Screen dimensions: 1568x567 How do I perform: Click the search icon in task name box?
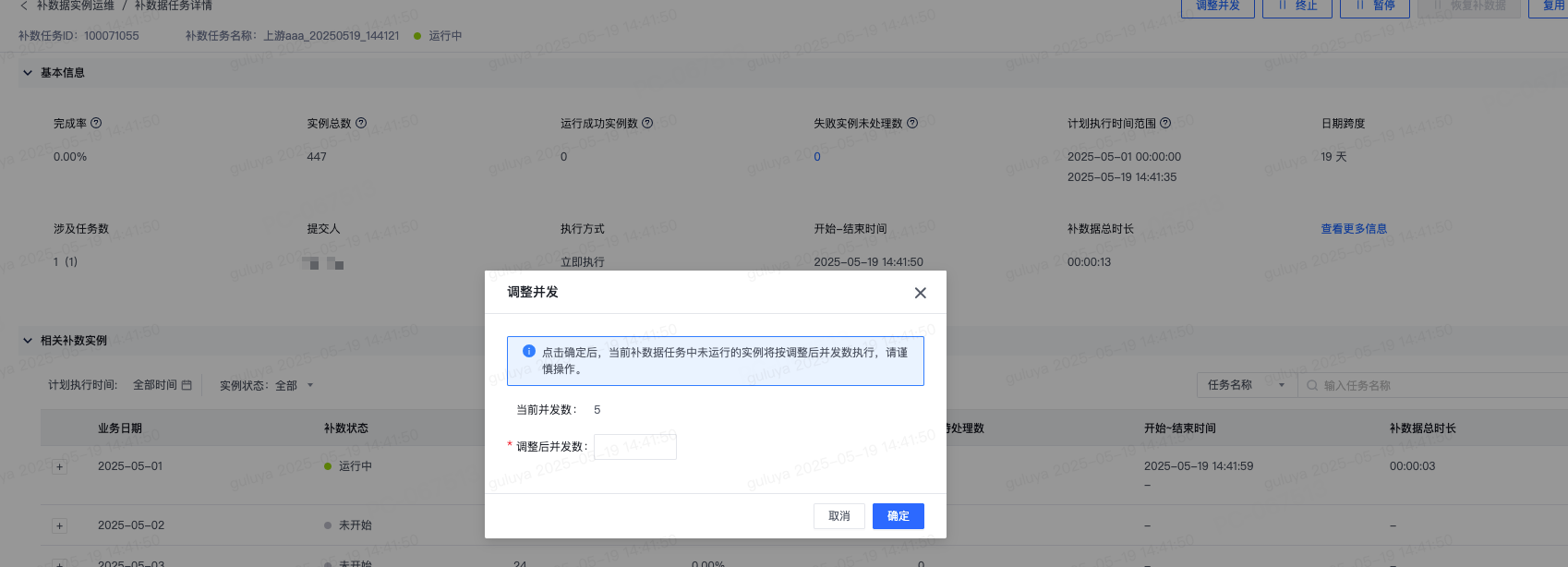point(1312,385)
